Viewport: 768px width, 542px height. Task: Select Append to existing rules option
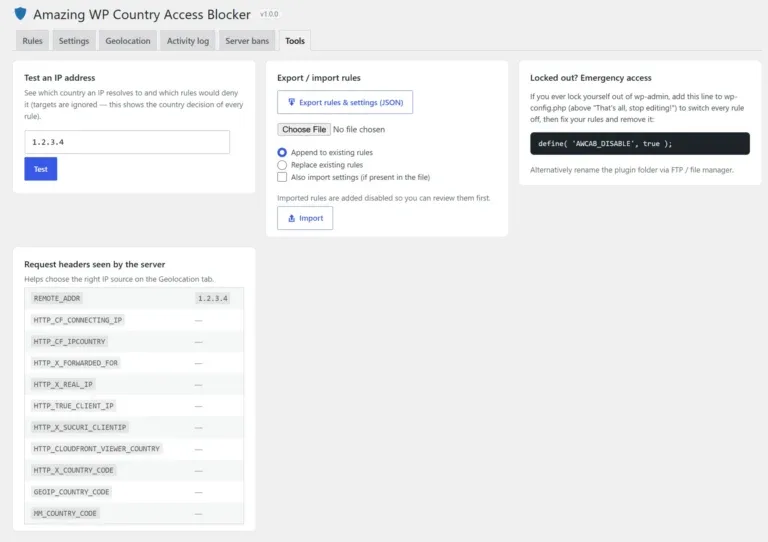282,153
